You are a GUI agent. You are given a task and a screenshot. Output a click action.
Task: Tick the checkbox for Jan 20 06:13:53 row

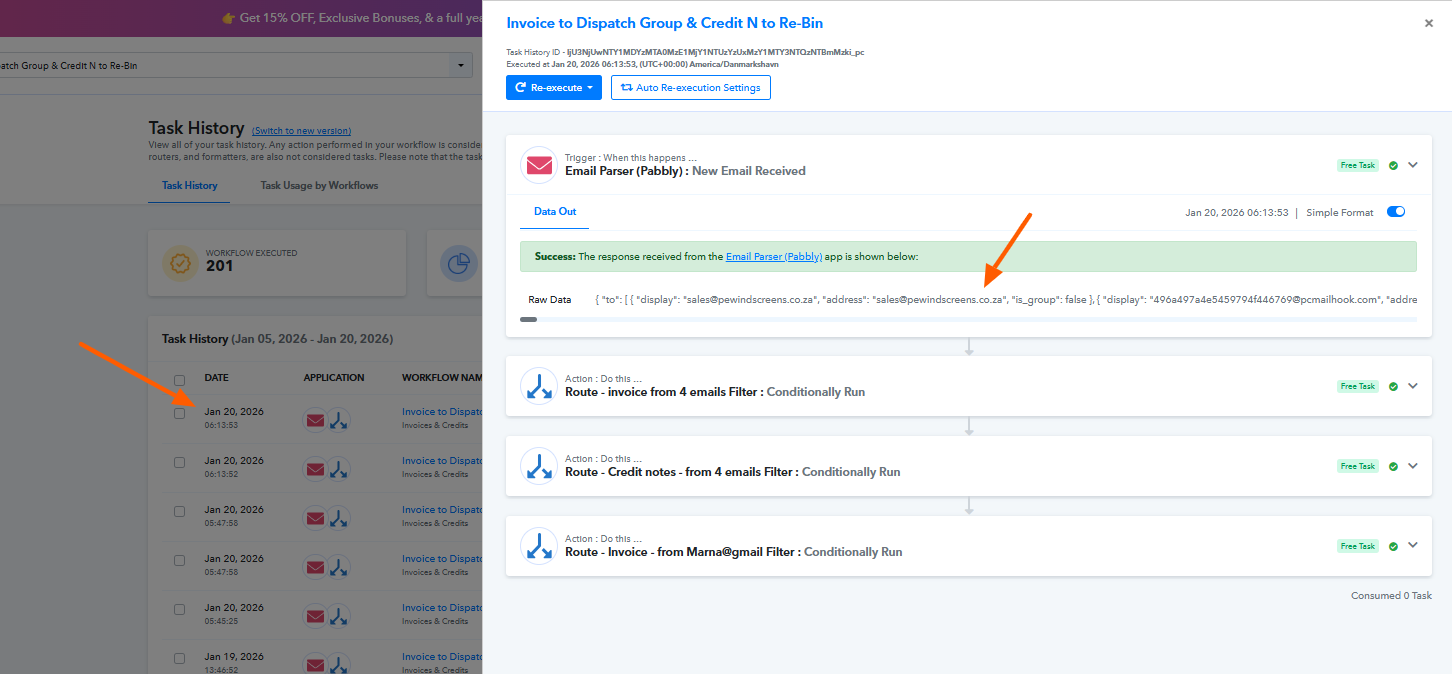click(x=180, y=413)
